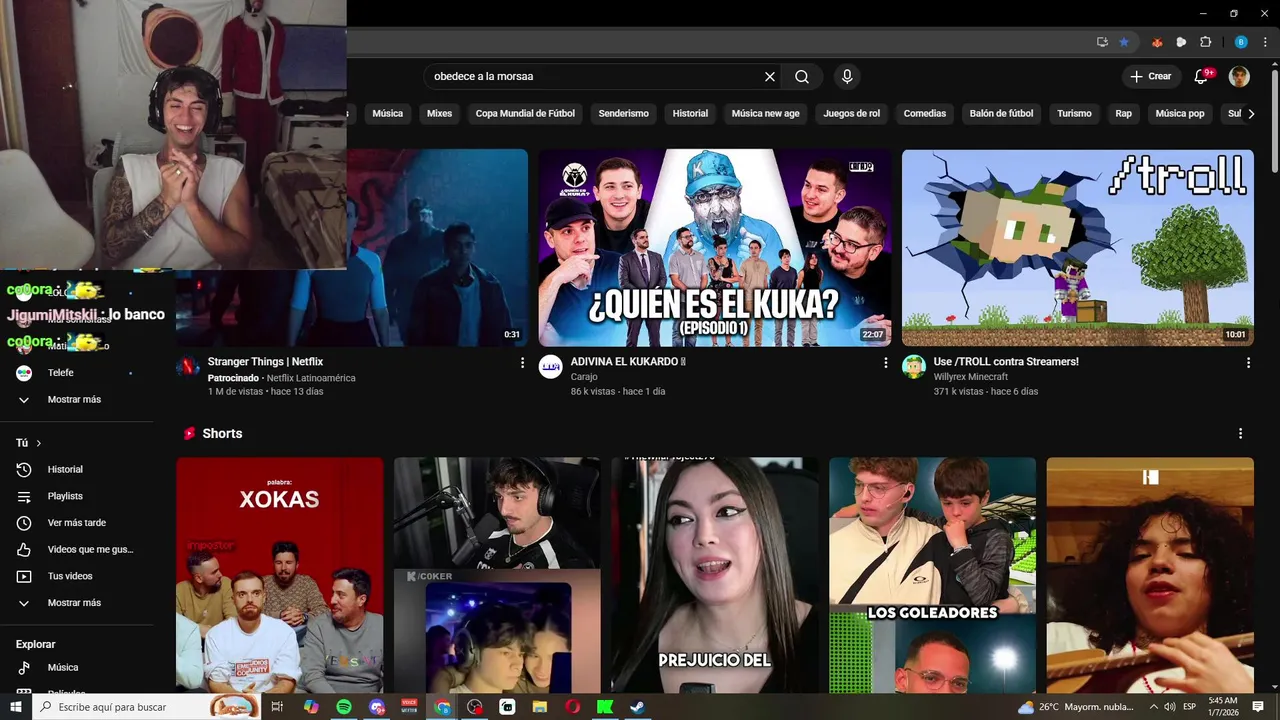The height and width of the screenshot is (720, 1280).
Task: Open the Windows notification center icon
Action: pos(1258,707)
